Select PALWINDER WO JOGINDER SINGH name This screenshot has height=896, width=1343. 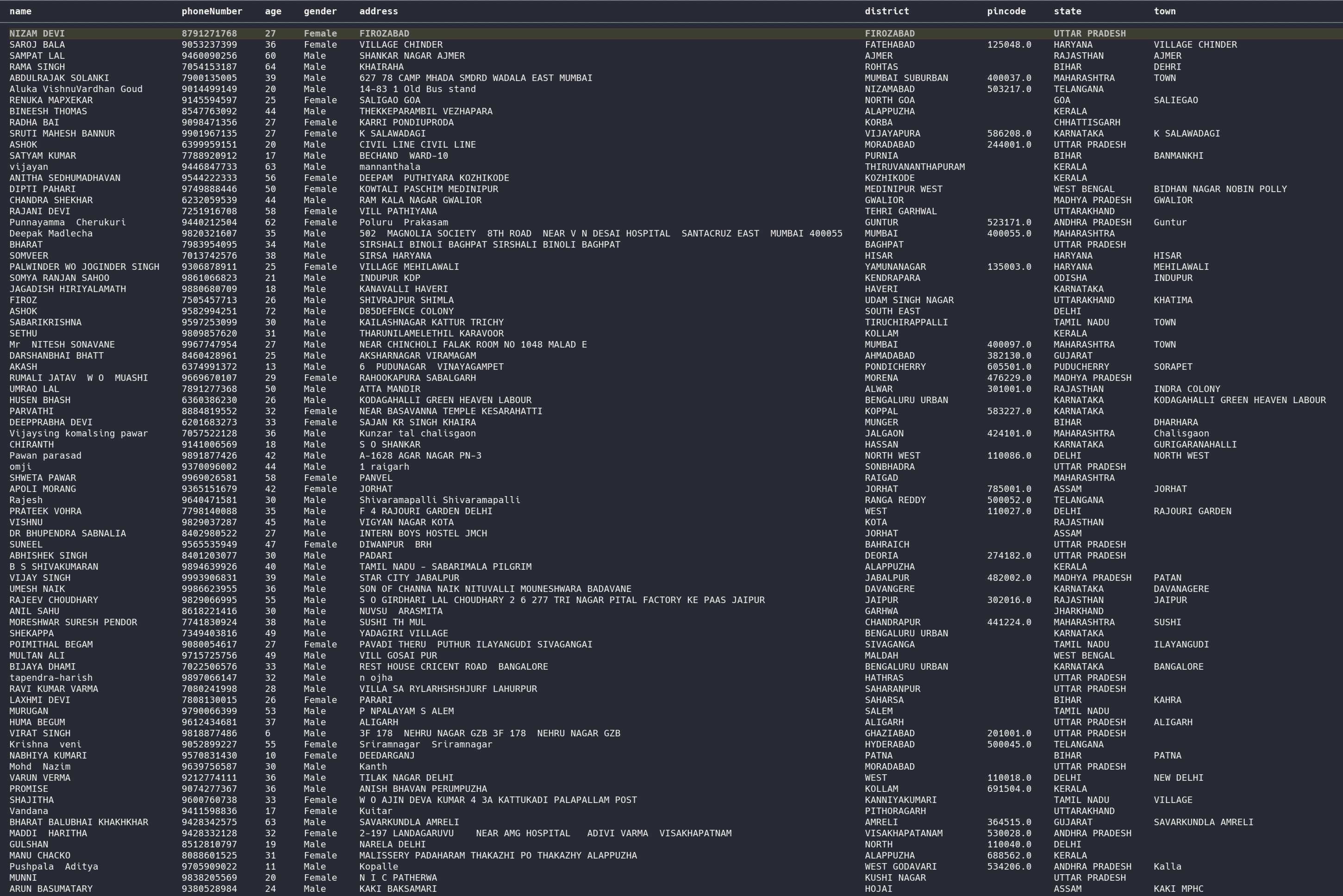[x=84, y=267]
